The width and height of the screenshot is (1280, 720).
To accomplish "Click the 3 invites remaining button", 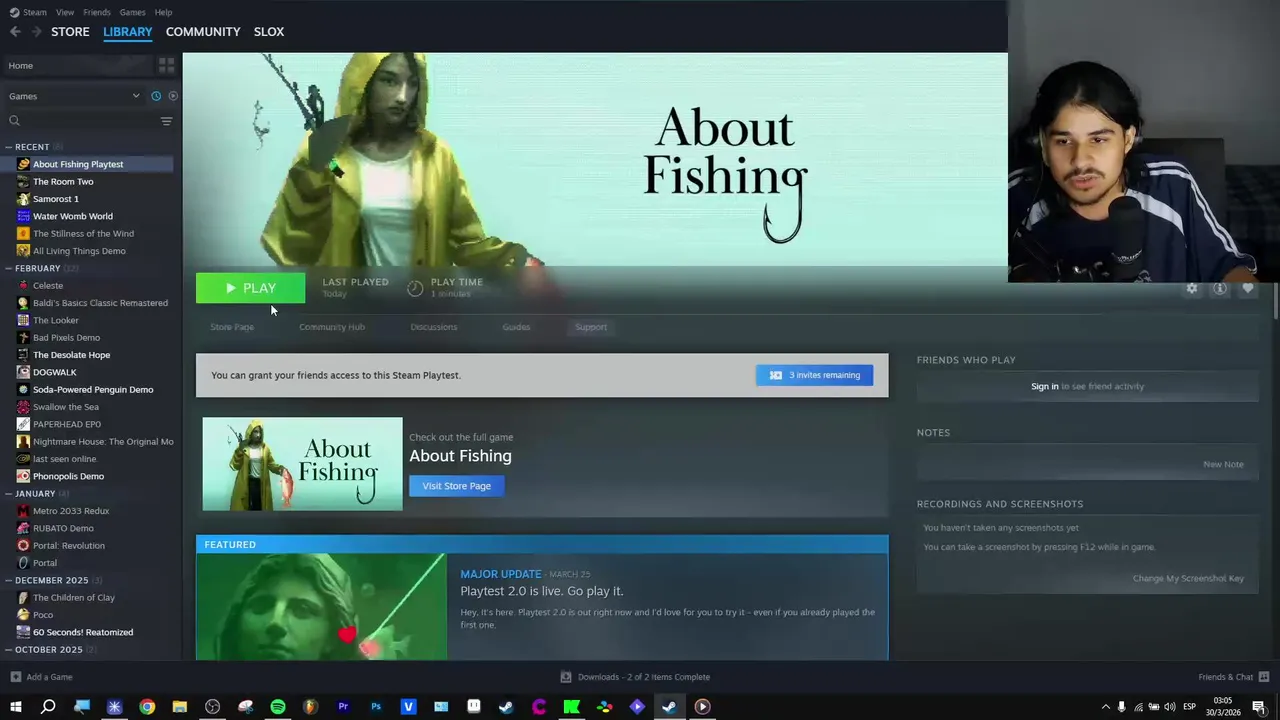I will [x=814, y=375].
